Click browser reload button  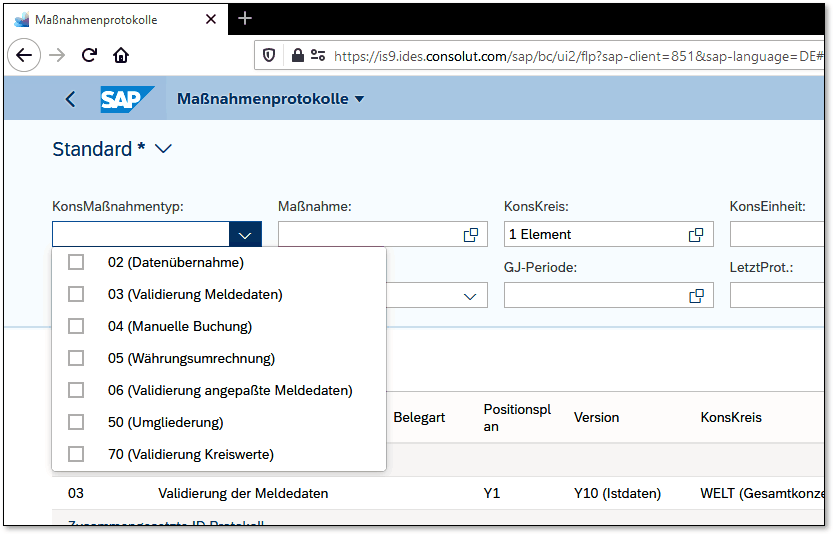coord(89,56)
